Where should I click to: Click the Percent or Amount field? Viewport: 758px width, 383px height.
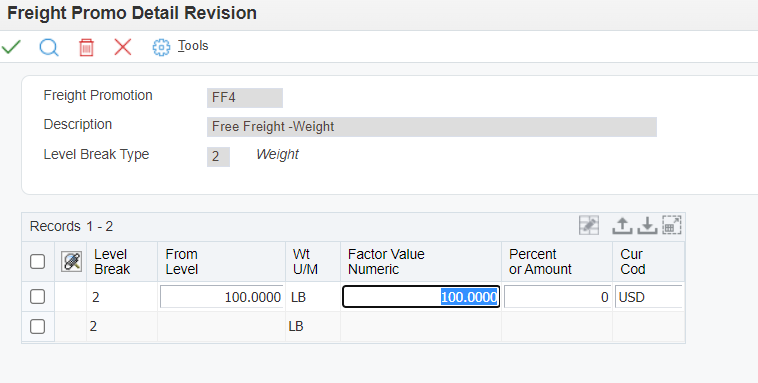click(557, 296)
